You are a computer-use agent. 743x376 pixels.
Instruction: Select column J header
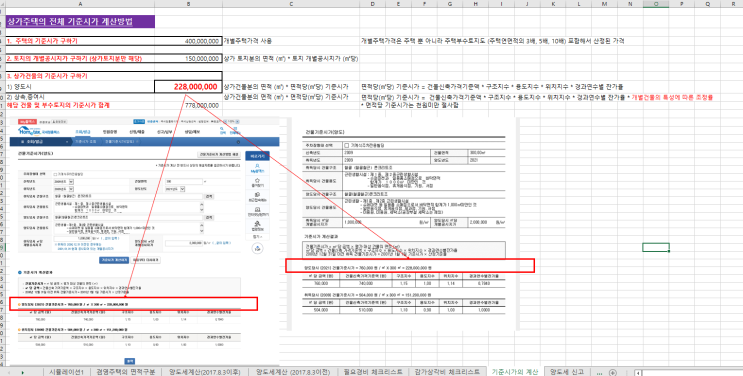point(527,4)
